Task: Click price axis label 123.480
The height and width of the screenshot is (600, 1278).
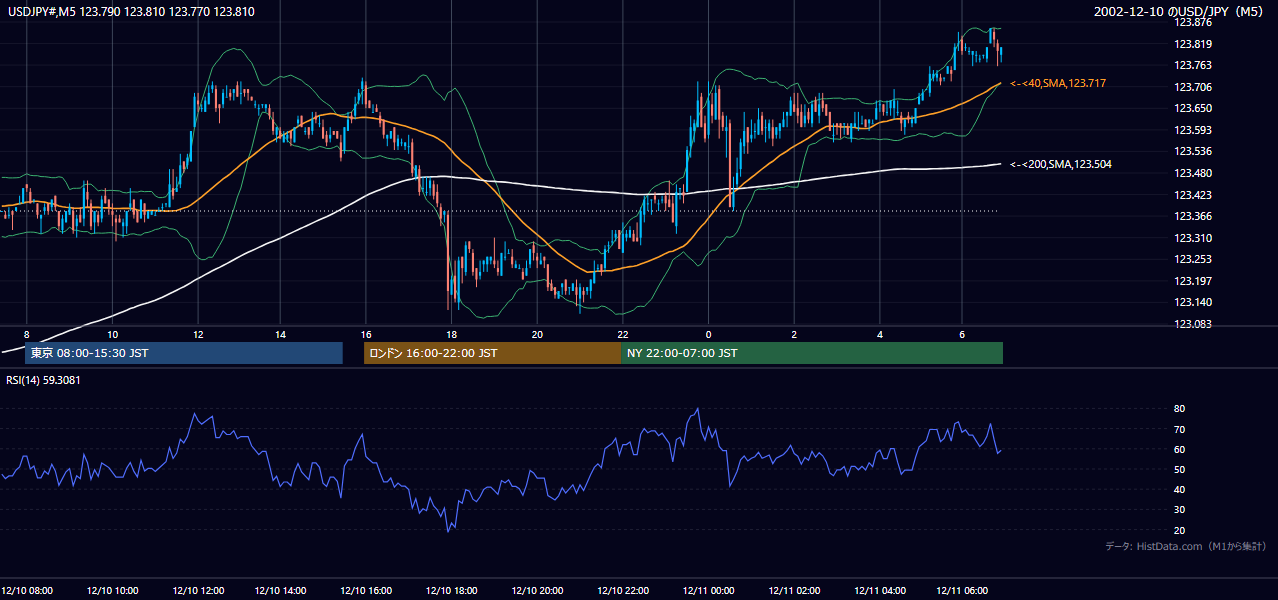Action: point(1192,173)
